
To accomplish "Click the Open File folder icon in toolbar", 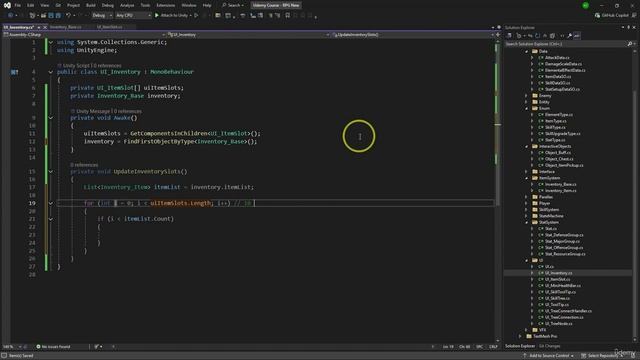I will click(43, 16).
